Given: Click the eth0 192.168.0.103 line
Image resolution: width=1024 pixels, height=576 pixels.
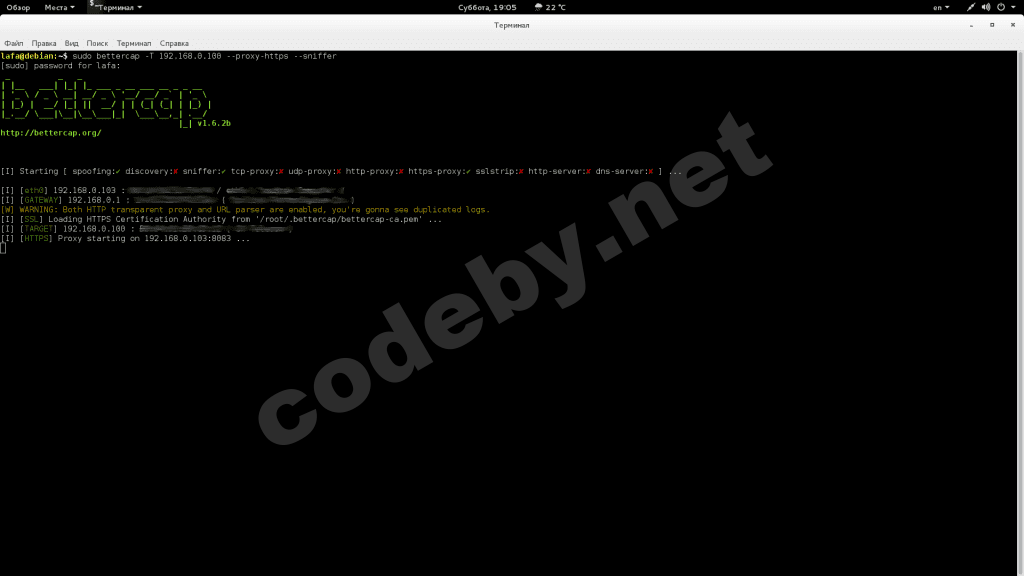Looking at the screenshot, I should click(x=172, y=190).
